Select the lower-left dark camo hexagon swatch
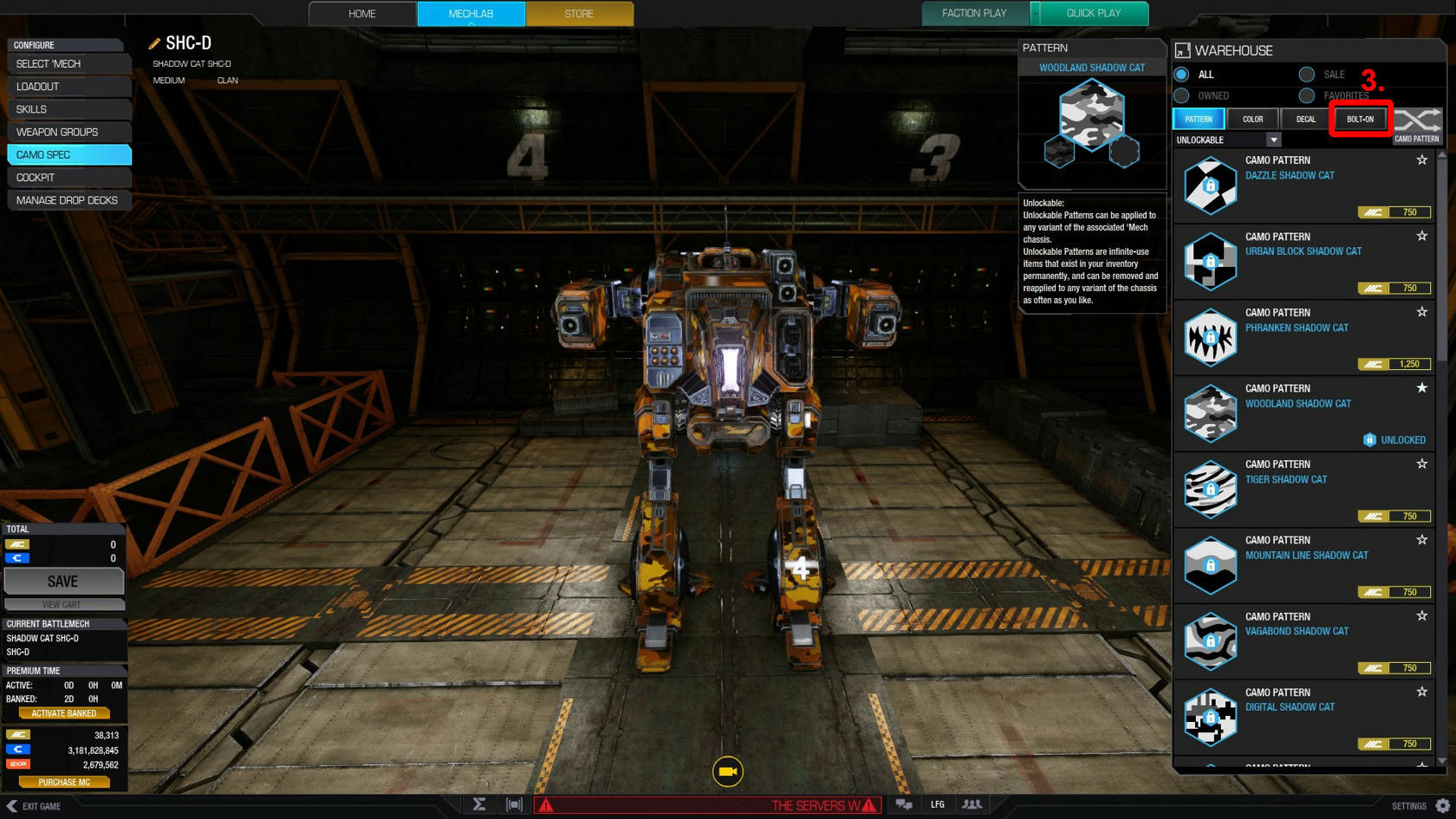 coord(1060,153)
